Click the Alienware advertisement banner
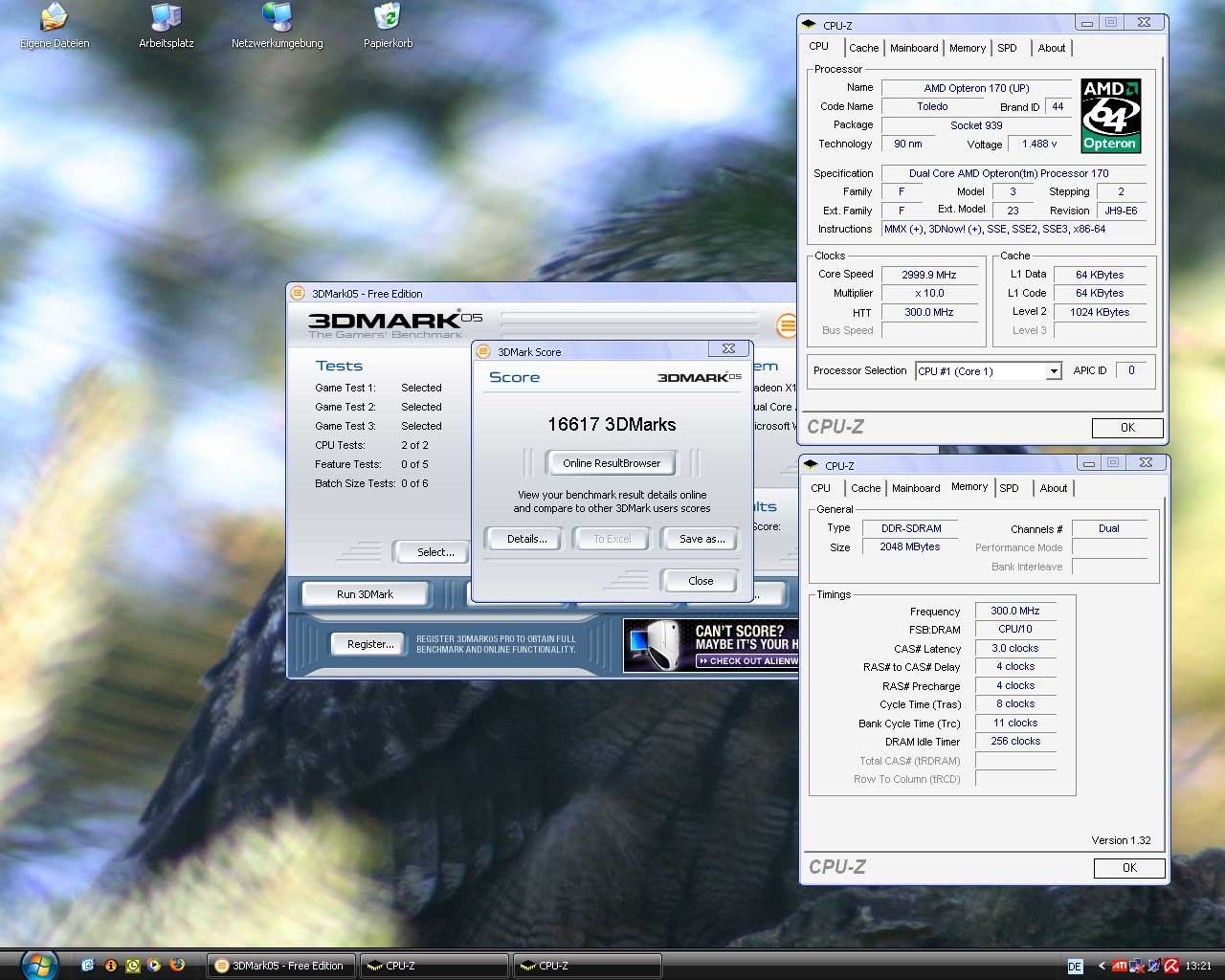The image size is (1225, 980). tap(710, 646)
